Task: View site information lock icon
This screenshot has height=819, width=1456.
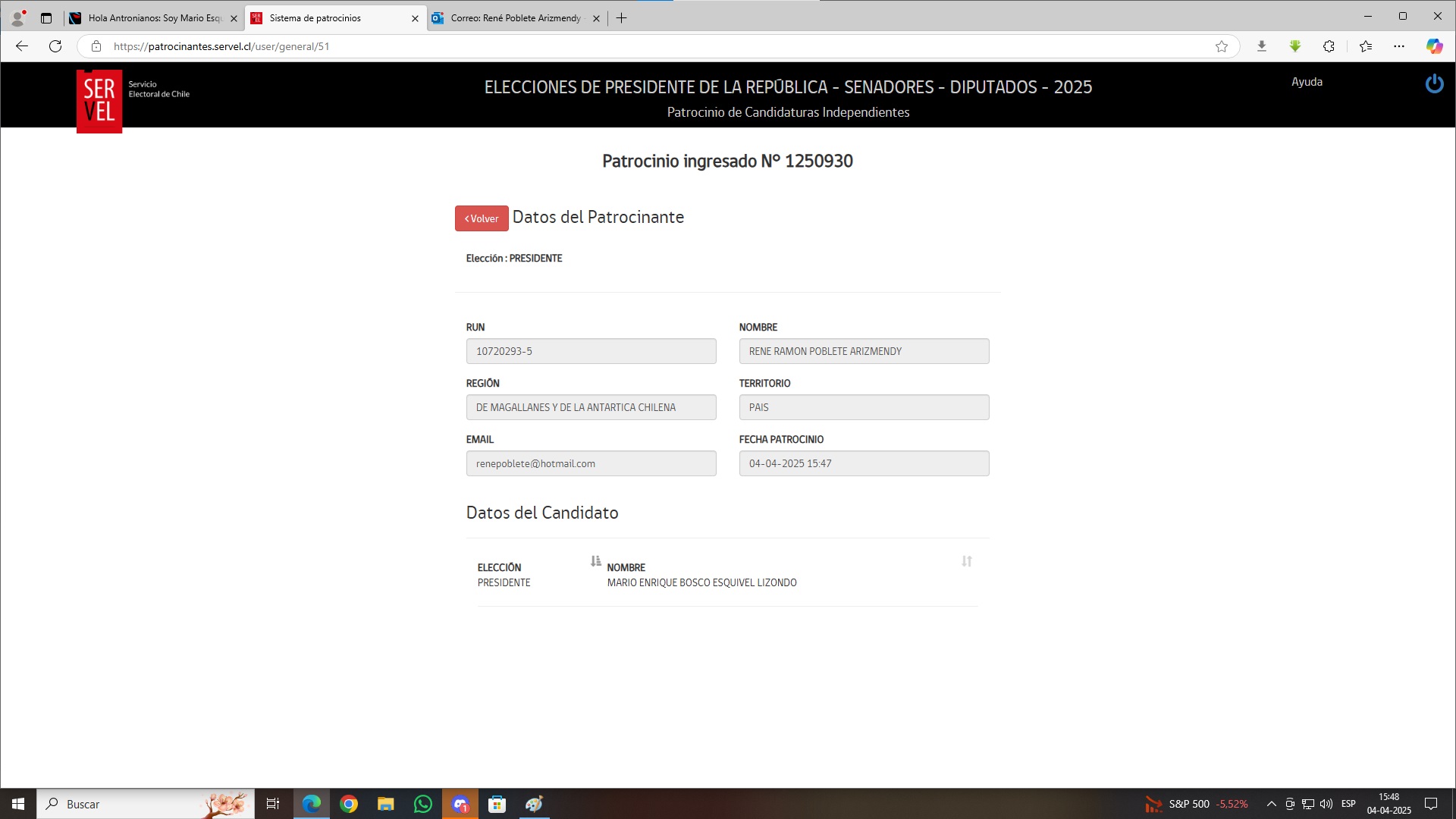Action: pyautogui.click(x=96, y=46)
